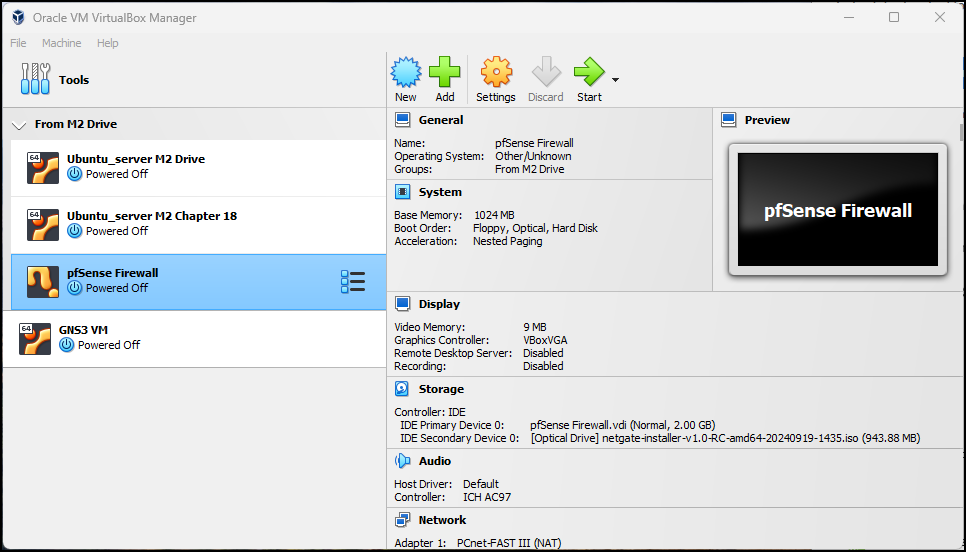This screenshot has width=966, height=552.
Task: Click the VBoxVGA graphics controller value
Action: click(545, 340)
